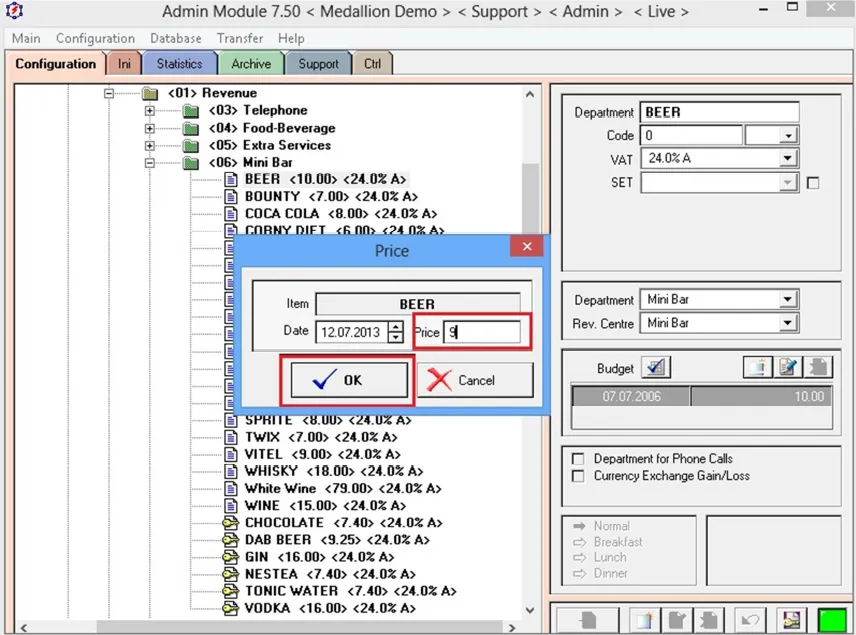Collapse the <06> Mini Bar tree node
This screenshot has width=856, height=635.
[150, 163]
